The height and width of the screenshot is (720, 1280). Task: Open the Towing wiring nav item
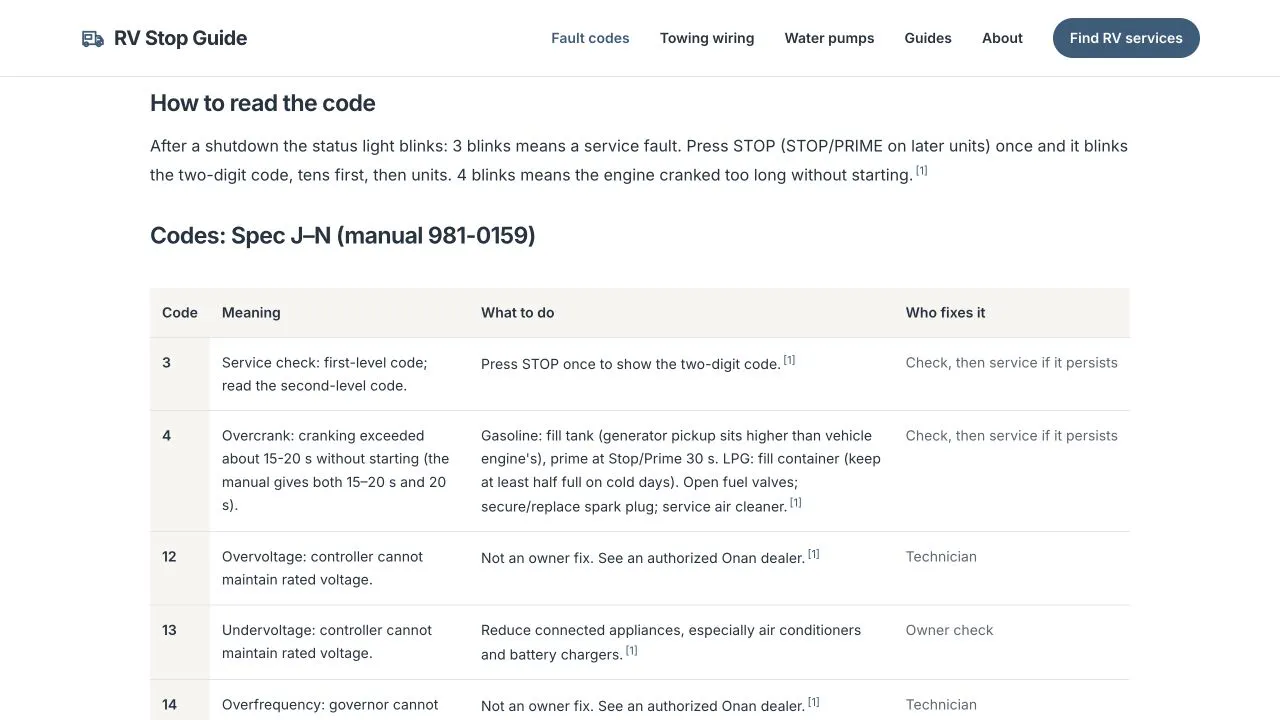click(x=707, y=38)
